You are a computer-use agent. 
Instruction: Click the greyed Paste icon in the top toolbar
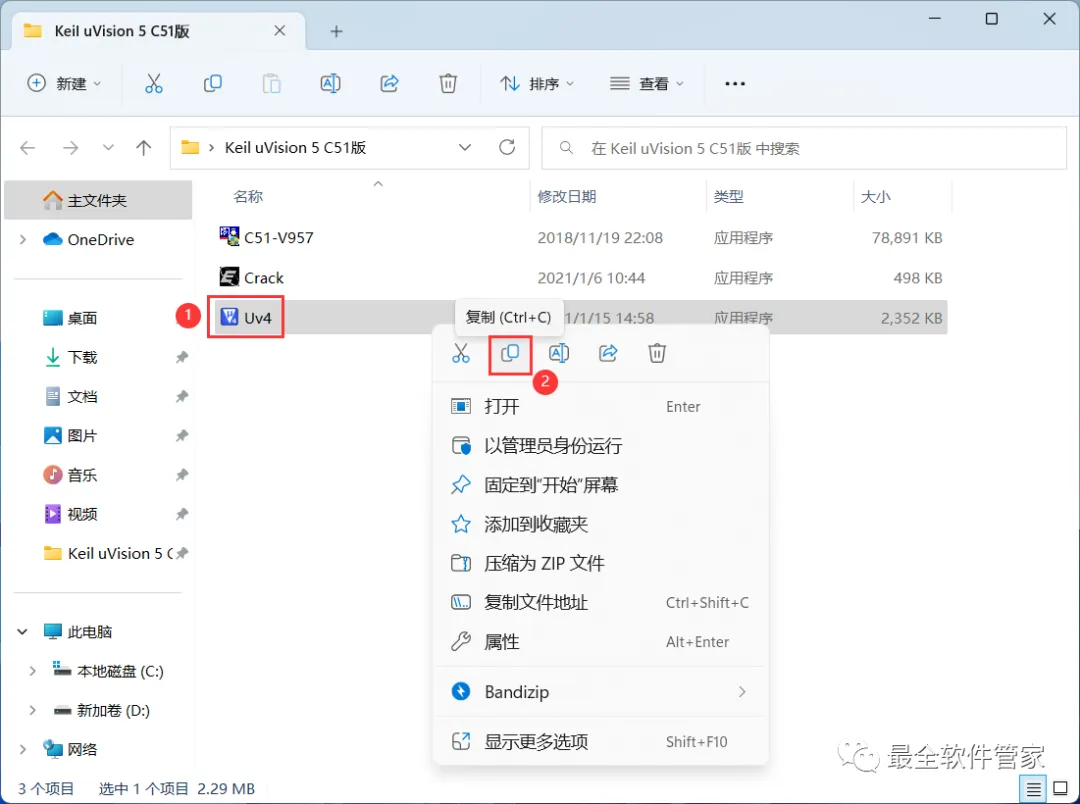pyautogui.click(x=271, y=83)
